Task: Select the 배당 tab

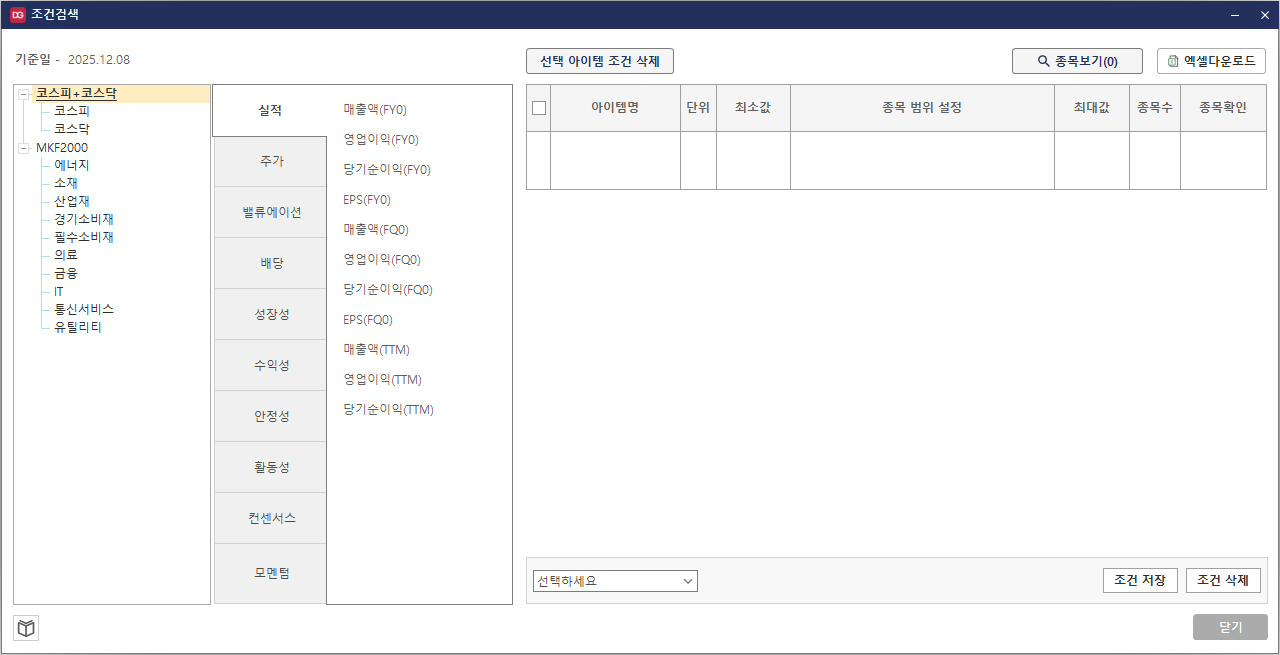Action: 270,263
